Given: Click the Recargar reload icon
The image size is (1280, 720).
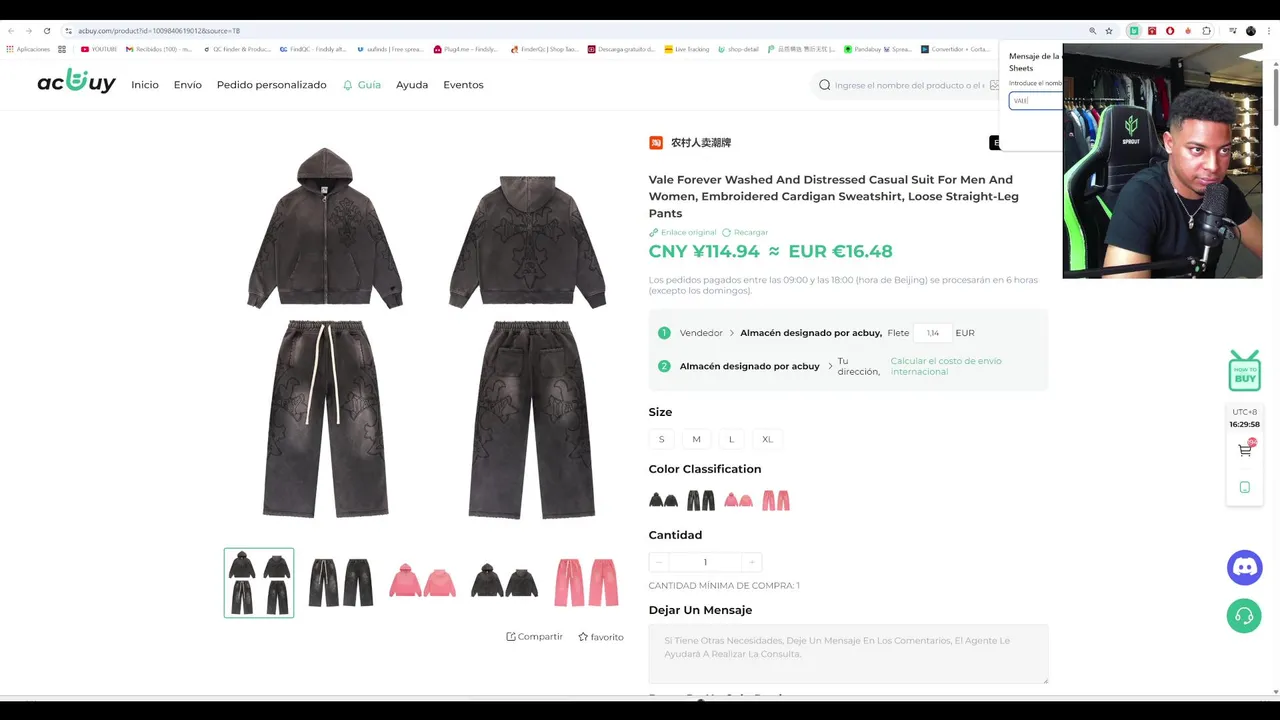Looking at the screenshot, I should click(727, 232).
